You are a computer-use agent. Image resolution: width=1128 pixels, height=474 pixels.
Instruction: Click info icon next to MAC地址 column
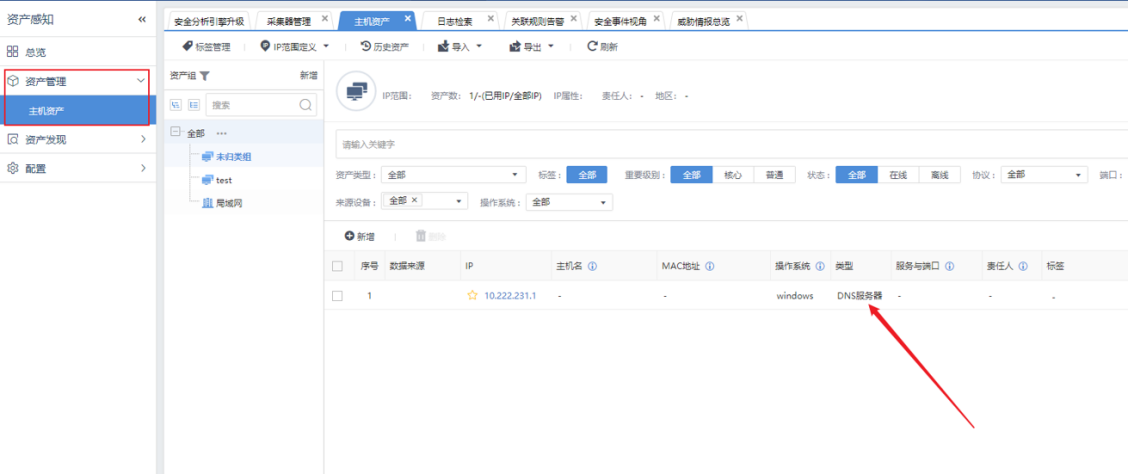[709, 267]
